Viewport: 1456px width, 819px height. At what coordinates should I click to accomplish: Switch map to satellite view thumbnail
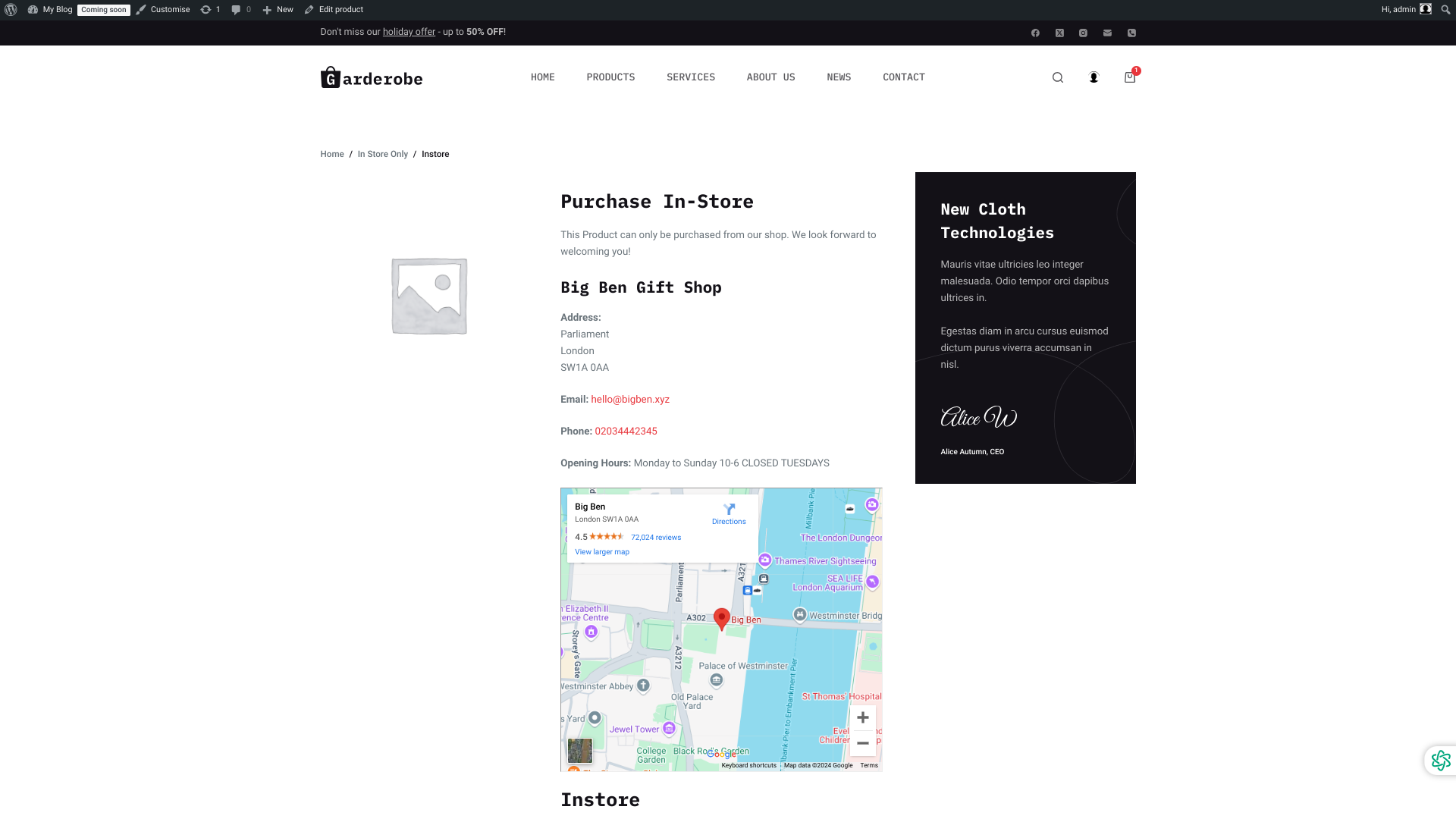coord(580,751)
